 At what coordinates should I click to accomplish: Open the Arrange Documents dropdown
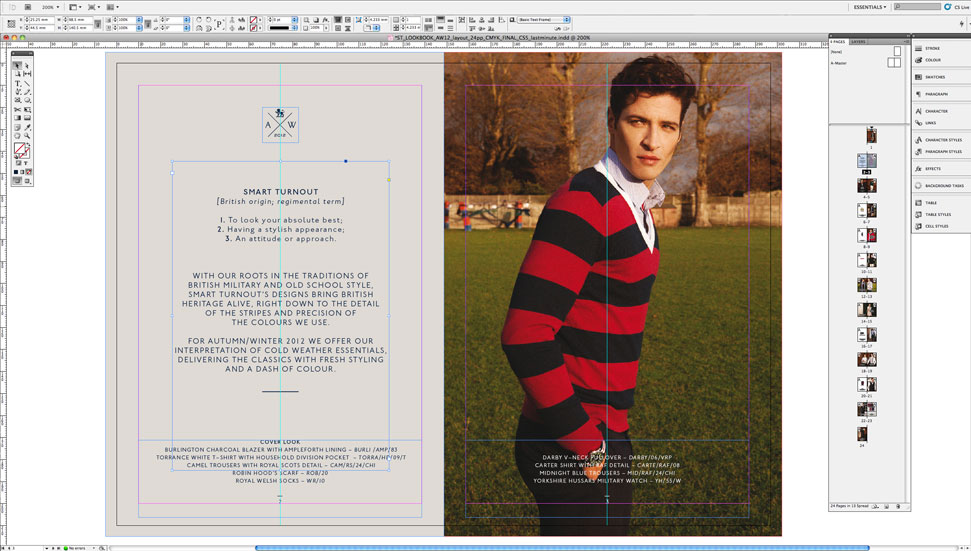113,7
